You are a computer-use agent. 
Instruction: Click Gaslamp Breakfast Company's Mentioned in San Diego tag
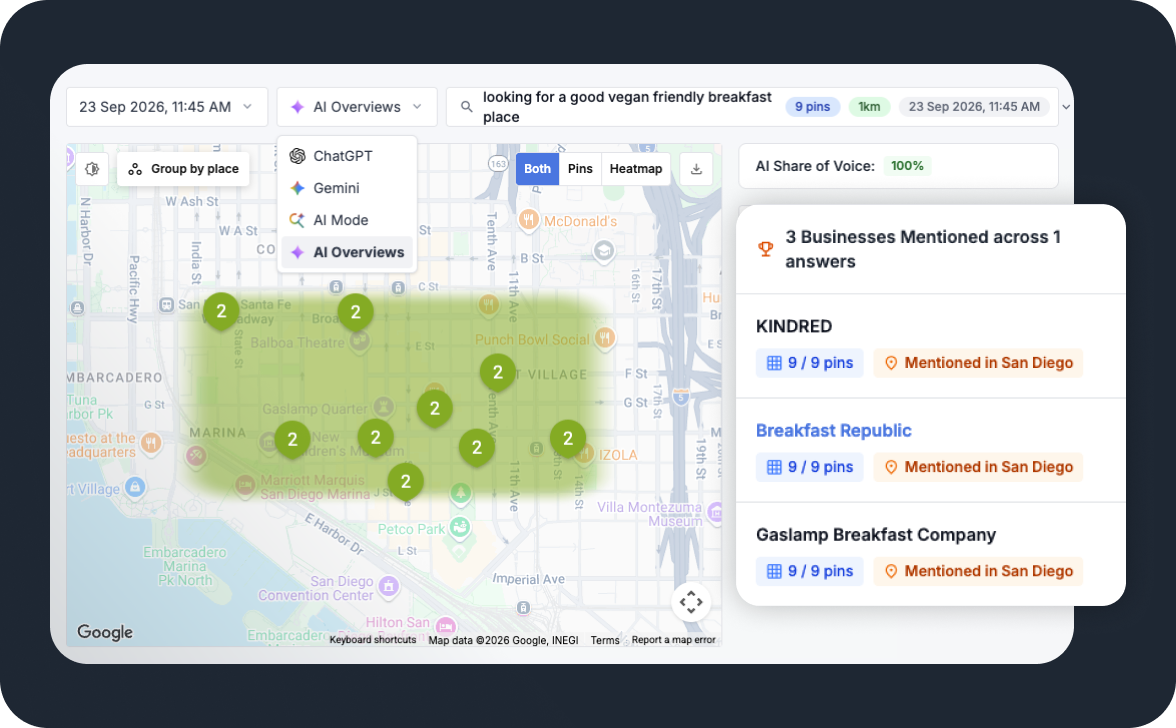pos(978,571)
